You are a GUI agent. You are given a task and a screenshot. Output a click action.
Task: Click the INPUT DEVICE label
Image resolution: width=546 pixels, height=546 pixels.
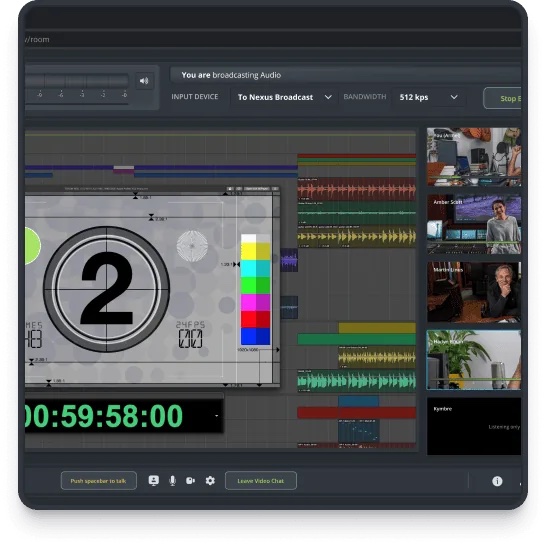tap(195, 97)
